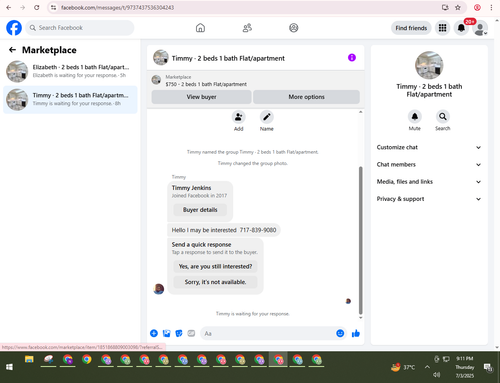Open the notifications bell with 20+ badge

click(x=461, y=28)
